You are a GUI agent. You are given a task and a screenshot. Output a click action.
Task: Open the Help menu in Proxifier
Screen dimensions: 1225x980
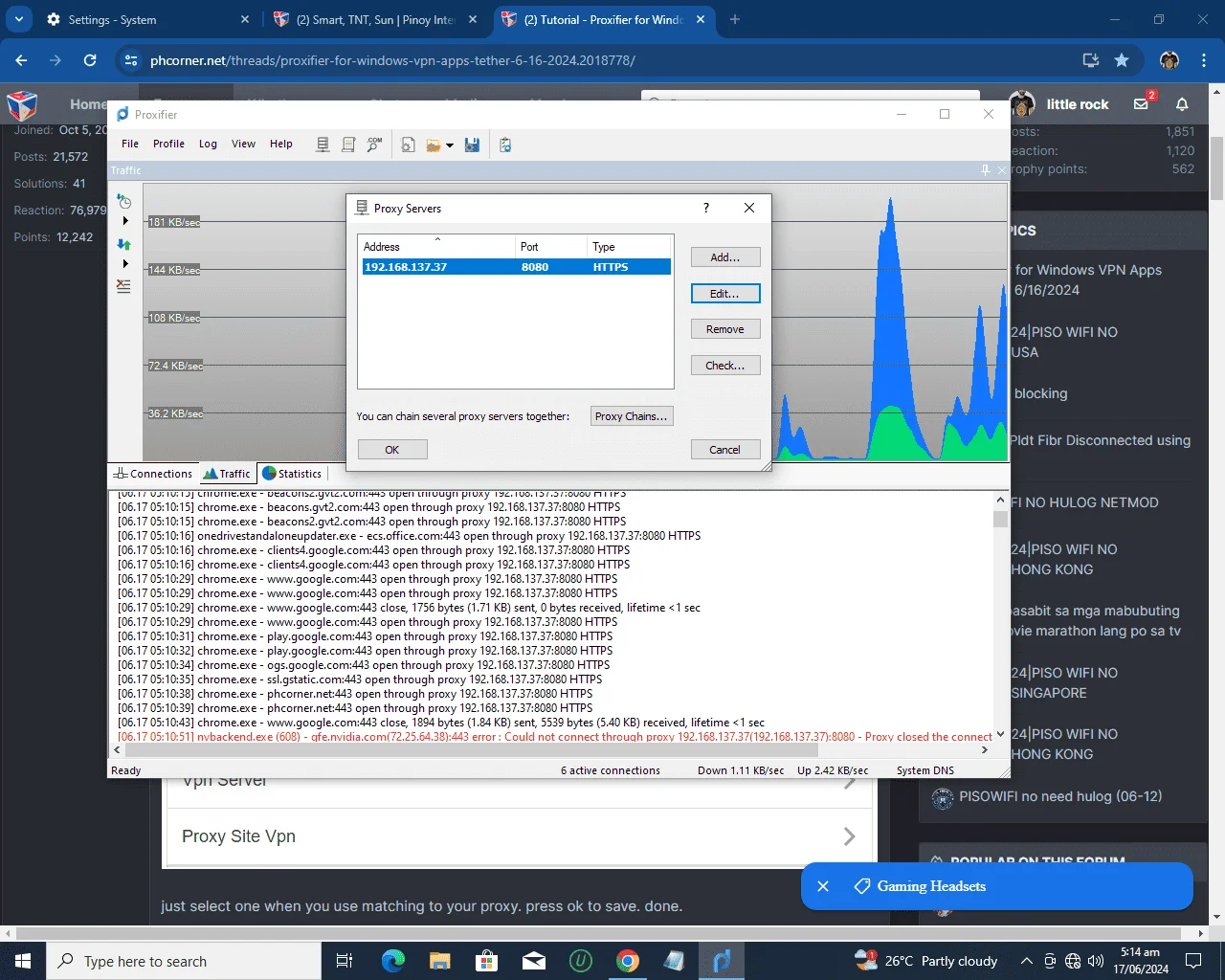pyautogui.click(x=281, y=144)
